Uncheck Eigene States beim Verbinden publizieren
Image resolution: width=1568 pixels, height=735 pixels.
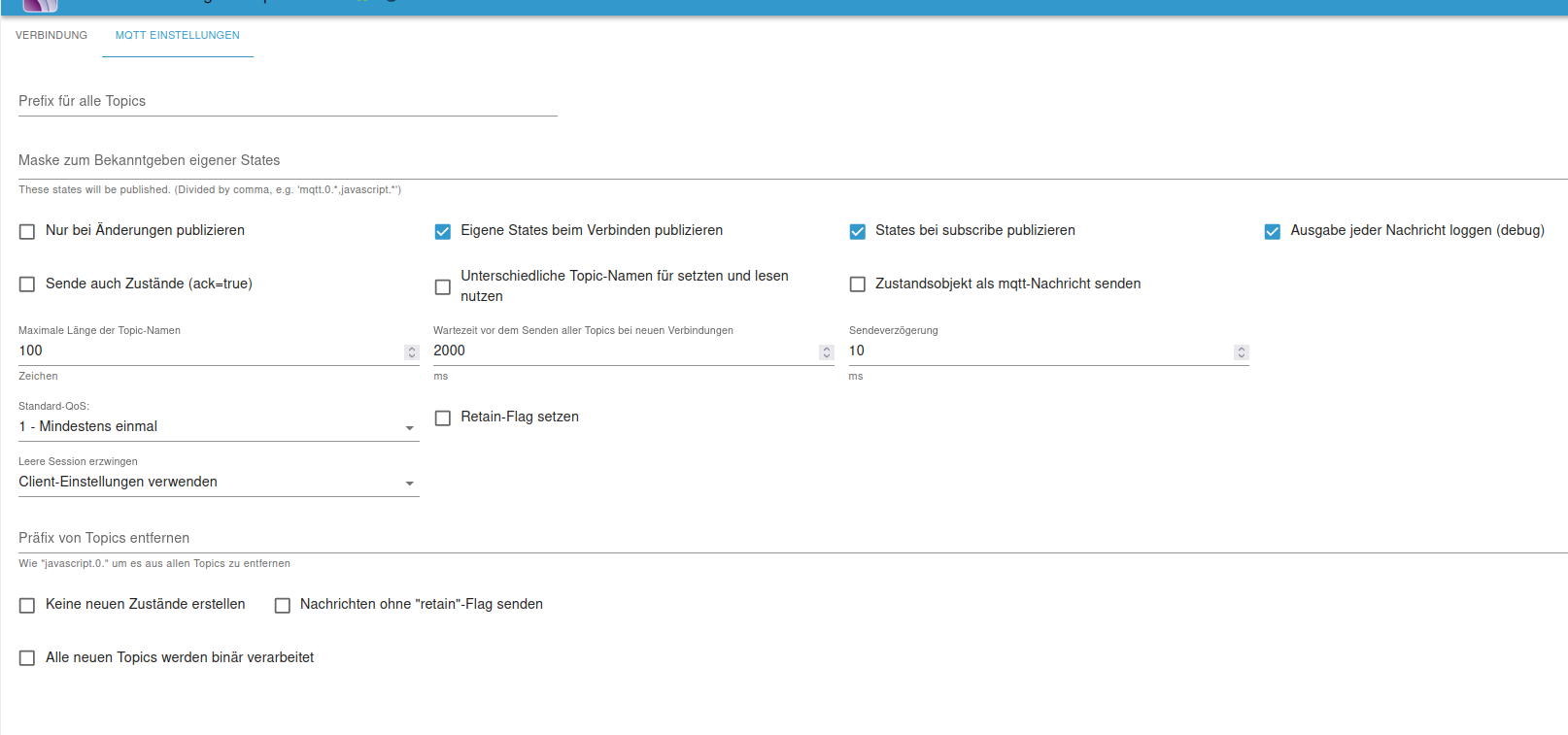click(x=443, y=231)
